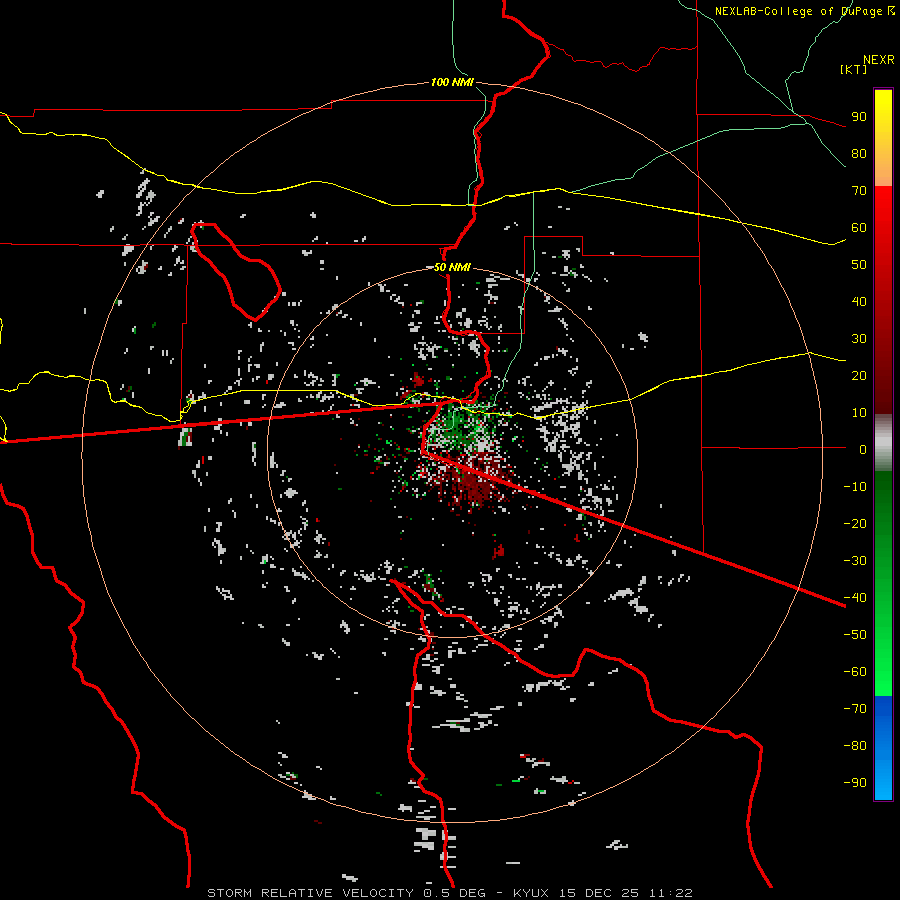The height and width of the screenshot is (900, 900).
Task: Click the "STORM RELATIVE VELOCITY 0.5 DEG" caption
Action: point(346,893)
